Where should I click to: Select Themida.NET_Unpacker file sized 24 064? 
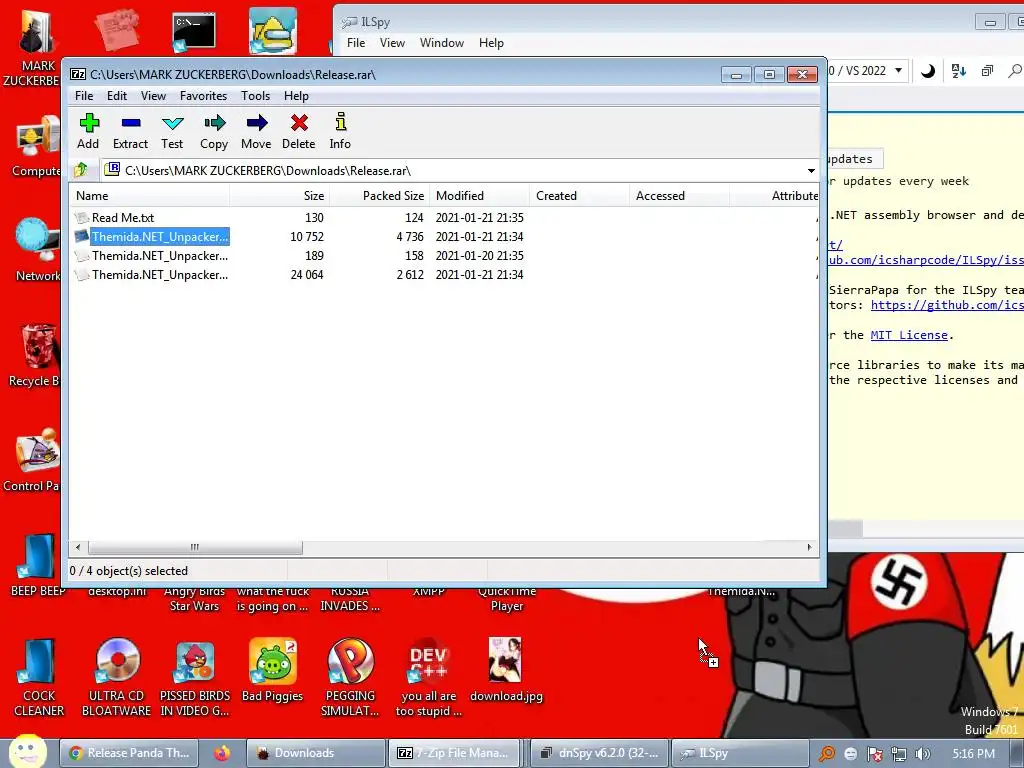[159, 275]
